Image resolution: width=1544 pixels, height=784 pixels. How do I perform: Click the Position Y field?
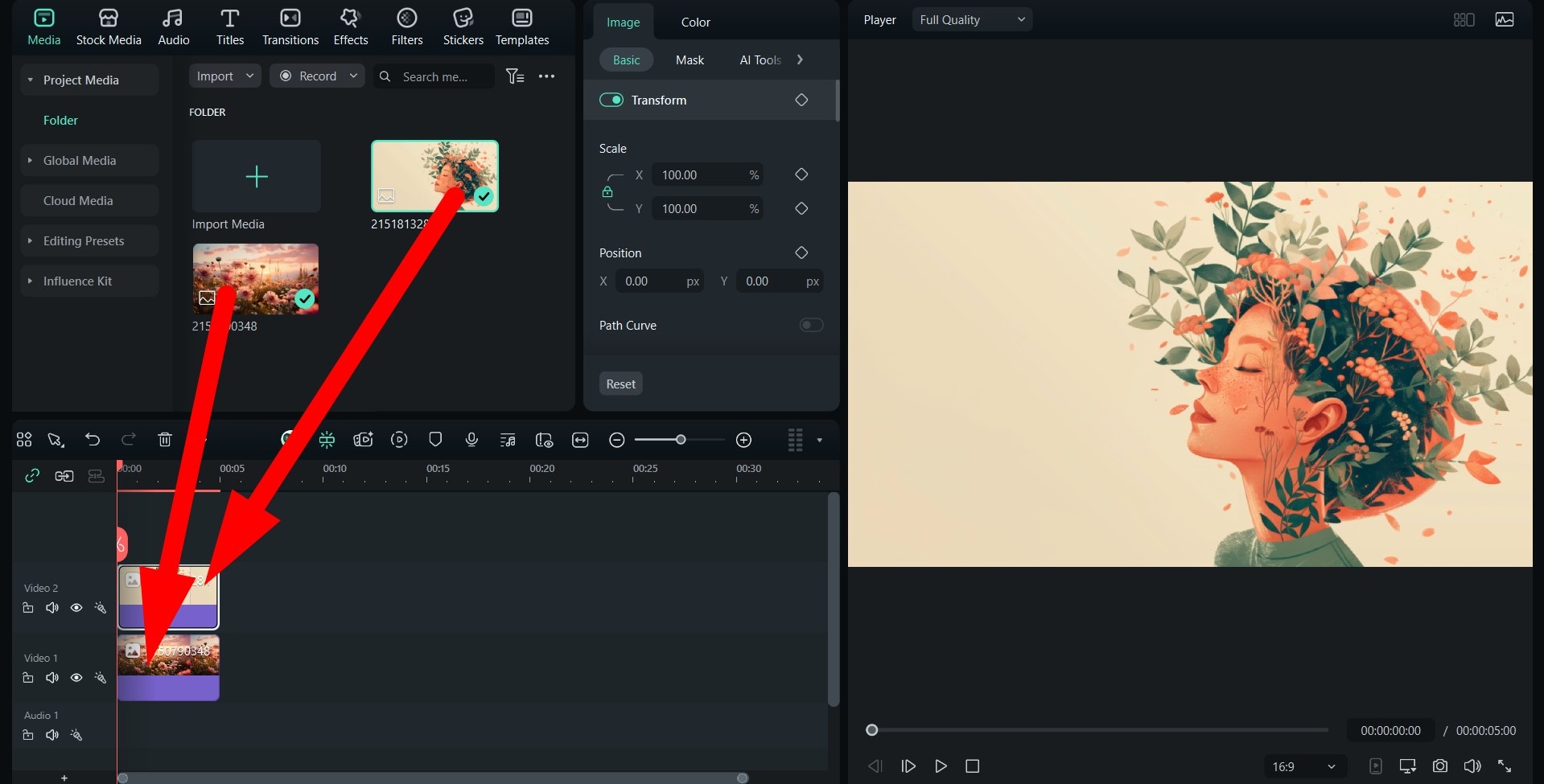click(780, 281)
